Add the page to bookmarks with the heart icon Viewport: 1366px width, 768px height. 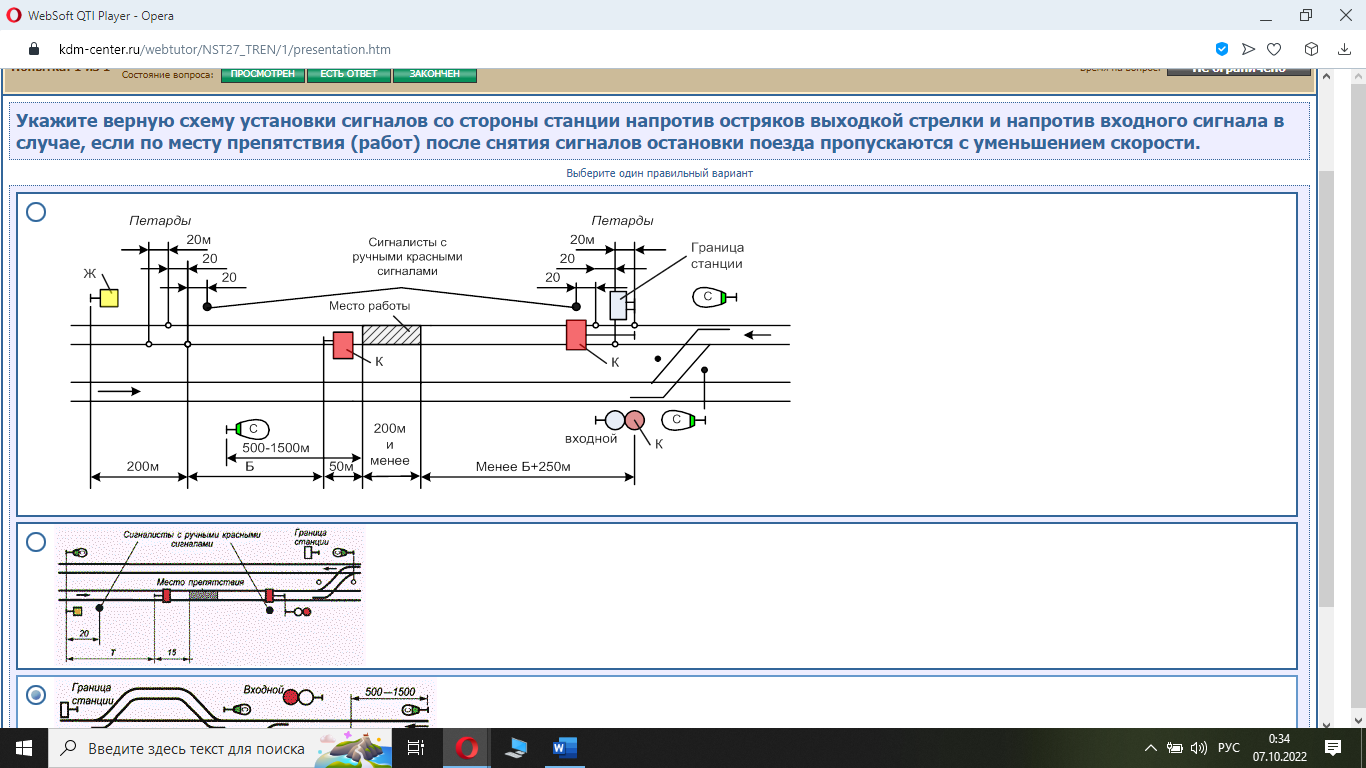pyautogui.click(x=1274, y=49)
